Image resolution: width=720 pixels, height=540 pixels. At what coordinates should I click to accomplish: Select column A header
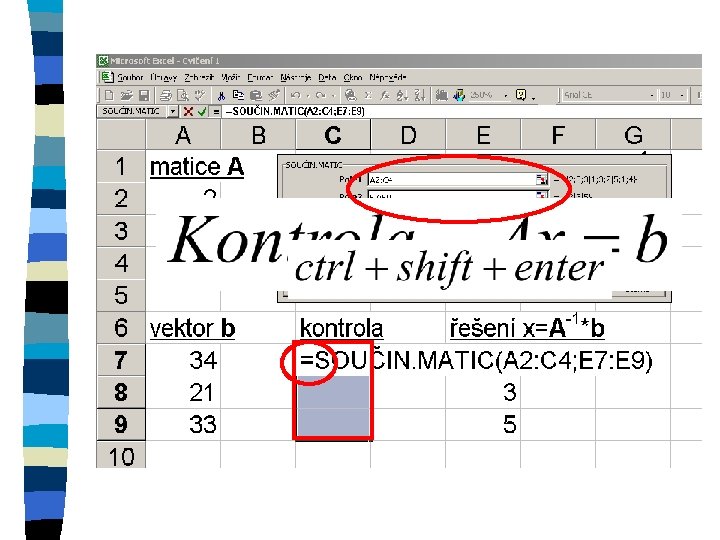coord(183,135)
